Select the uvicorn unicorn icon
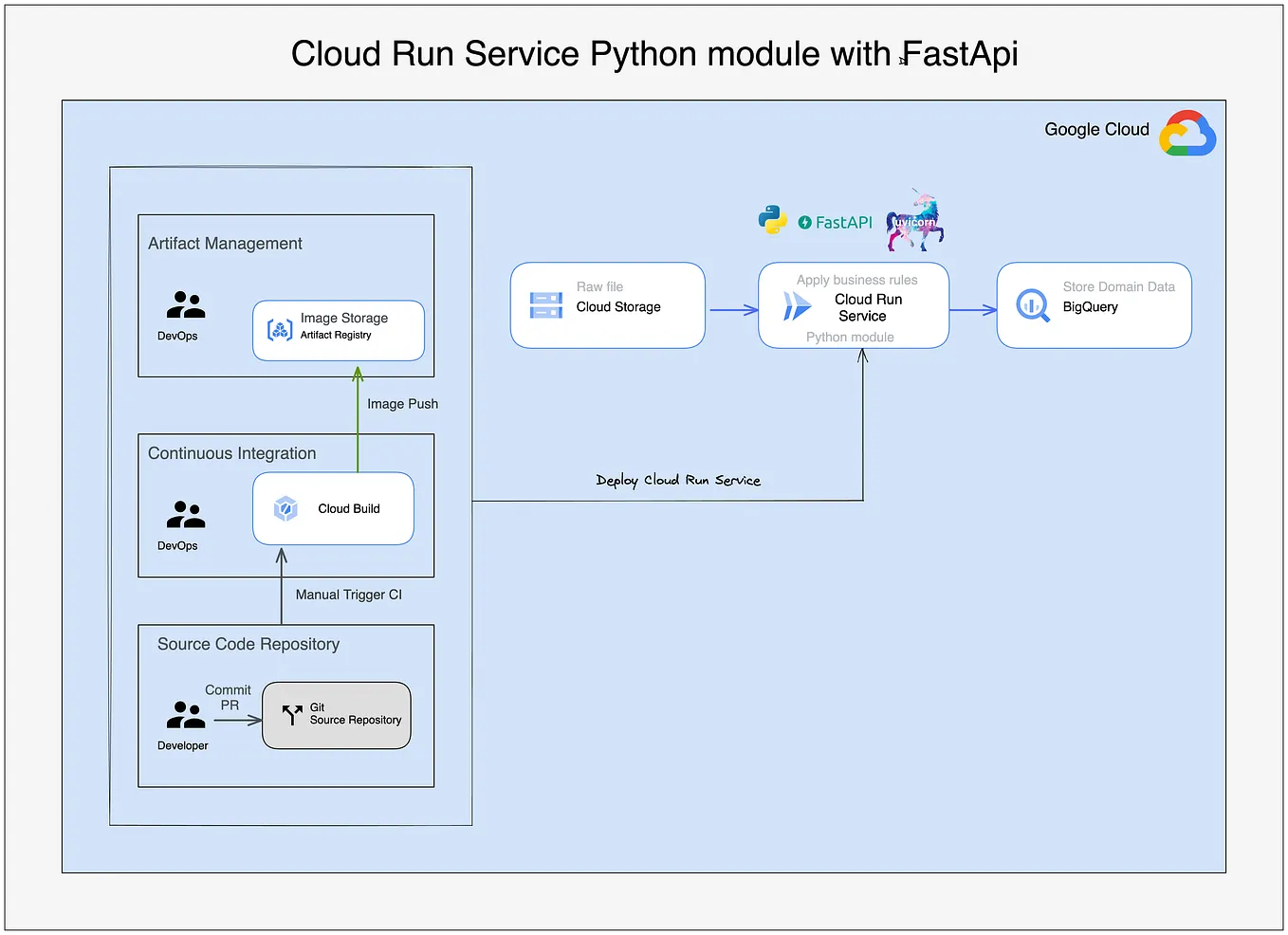The width and height of the screenshot is (1288, 935). click(913, 220)
